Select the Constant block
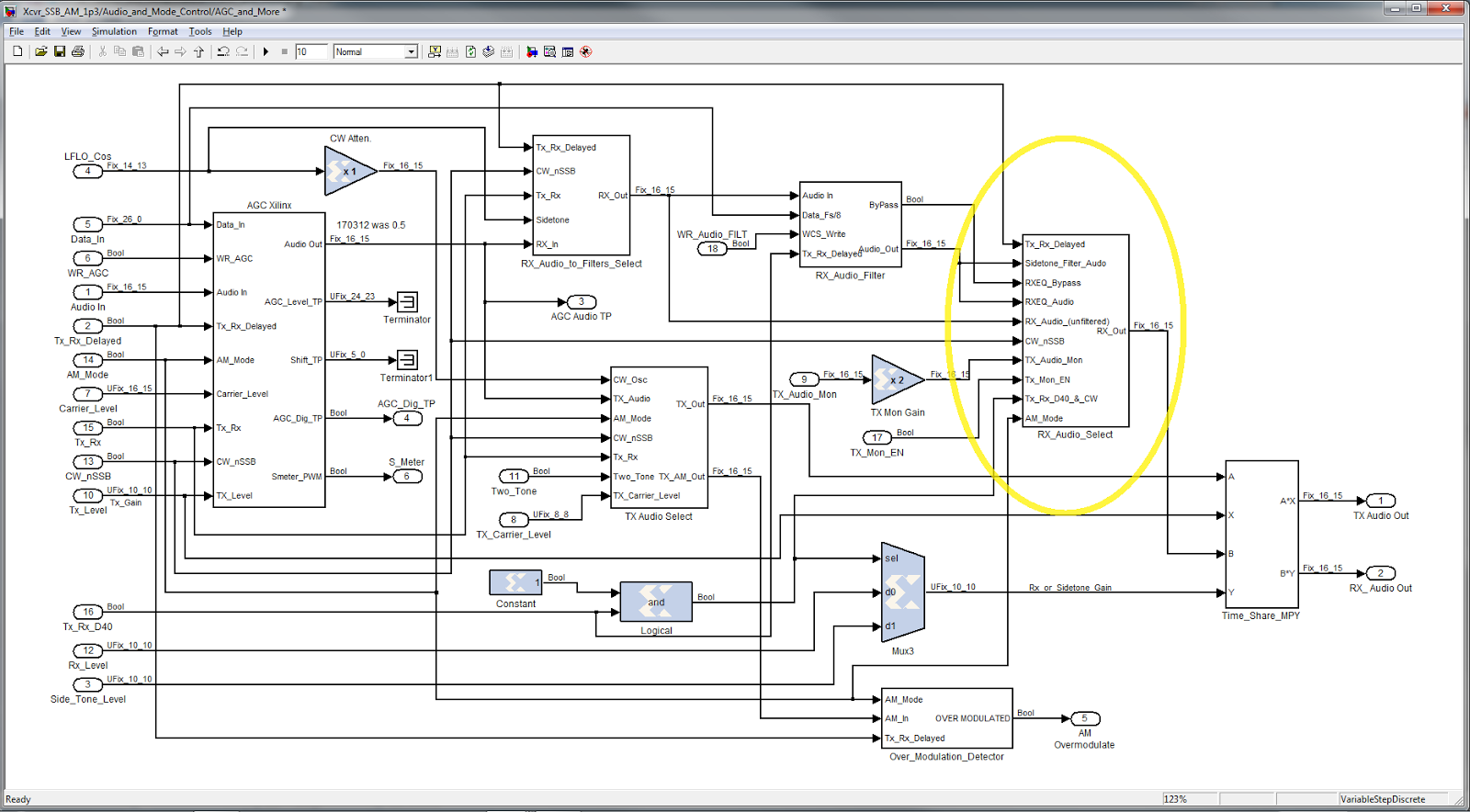This screenshot has height=812, width=1470. coord(515,582)
